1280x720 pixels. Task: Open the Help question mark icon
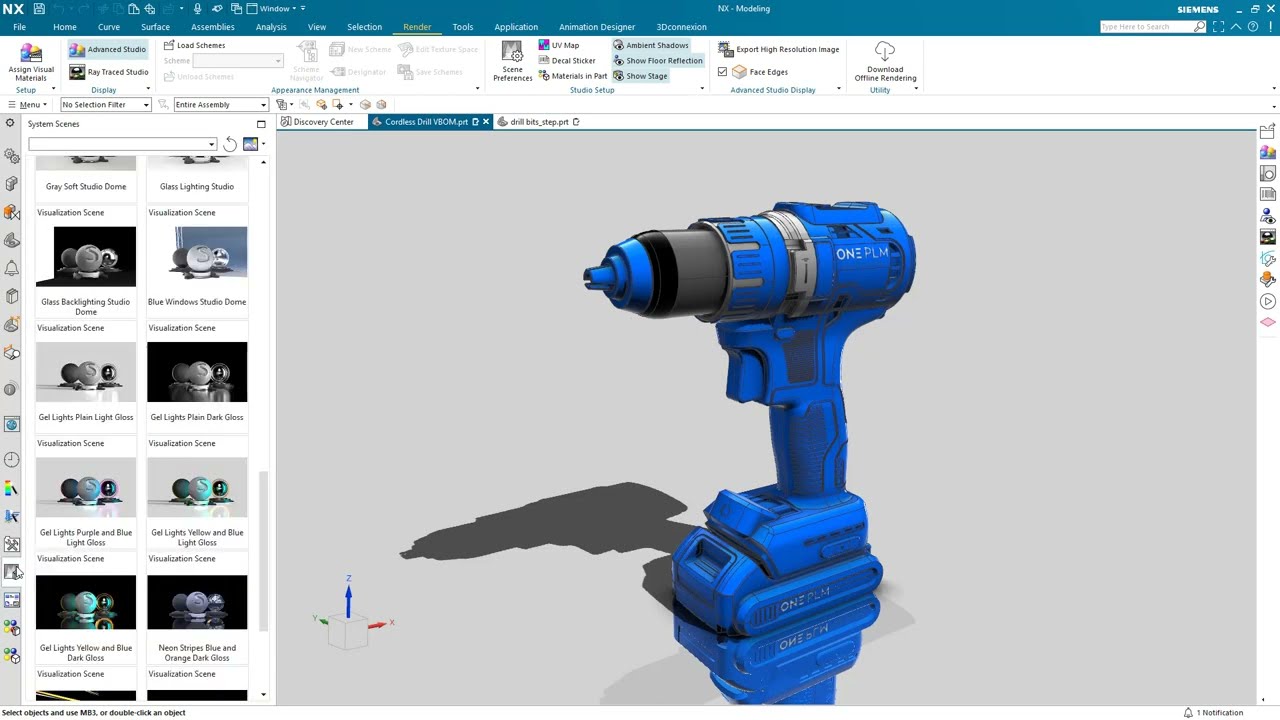(1254, 27)
